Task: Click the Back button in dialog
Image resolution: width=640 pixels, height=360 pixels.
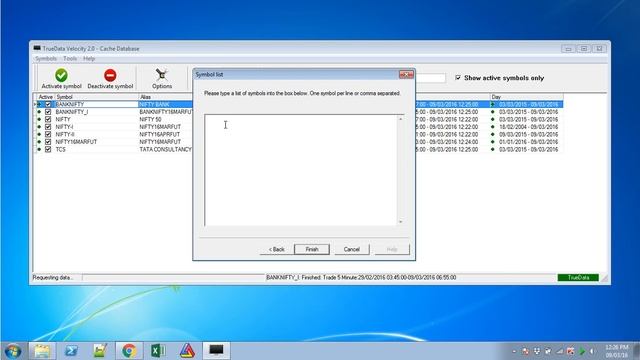Action: click(x=277, y=249)
